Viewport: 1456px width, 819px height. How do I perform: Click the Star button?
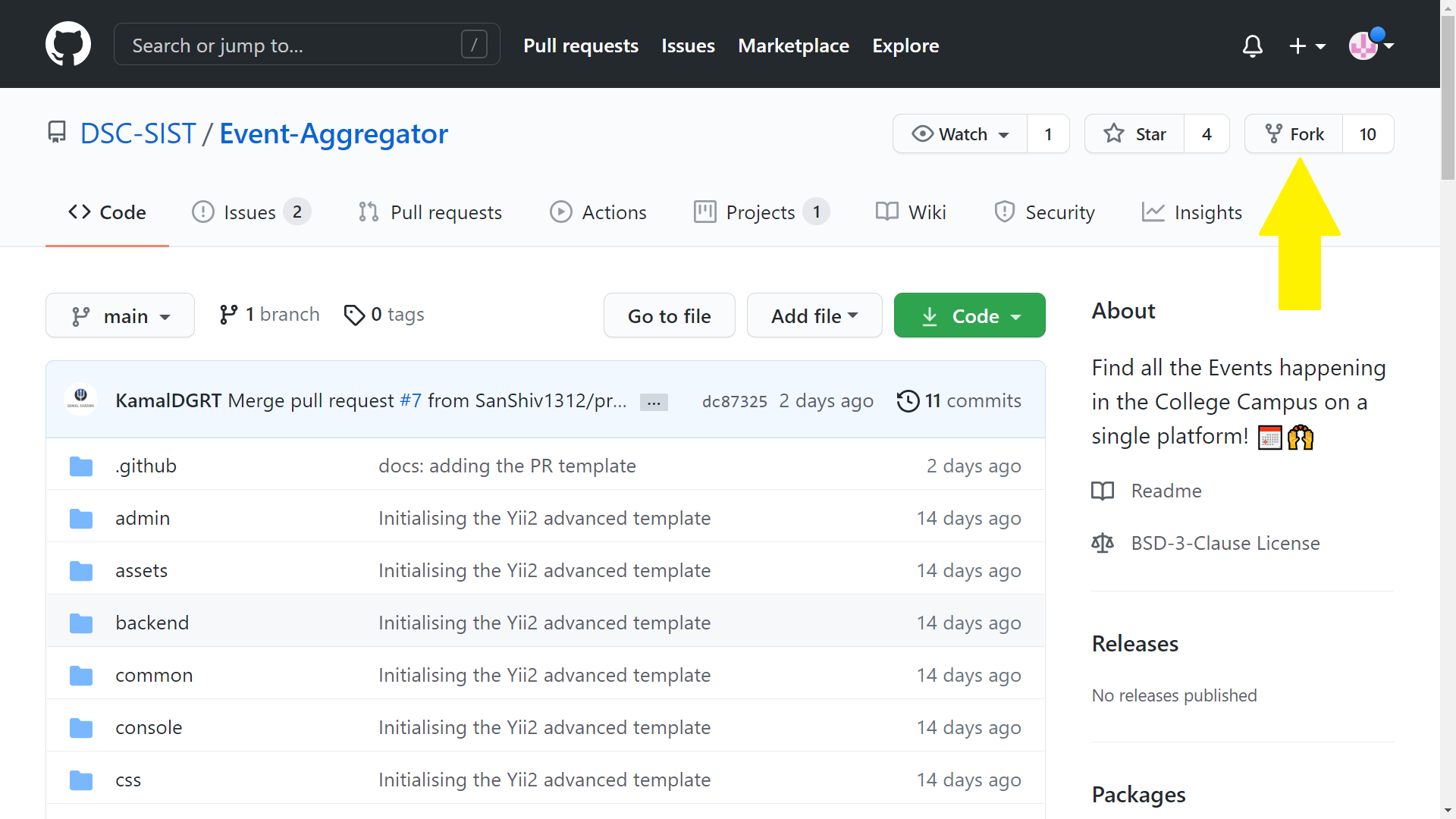(x=1135, y=133)
